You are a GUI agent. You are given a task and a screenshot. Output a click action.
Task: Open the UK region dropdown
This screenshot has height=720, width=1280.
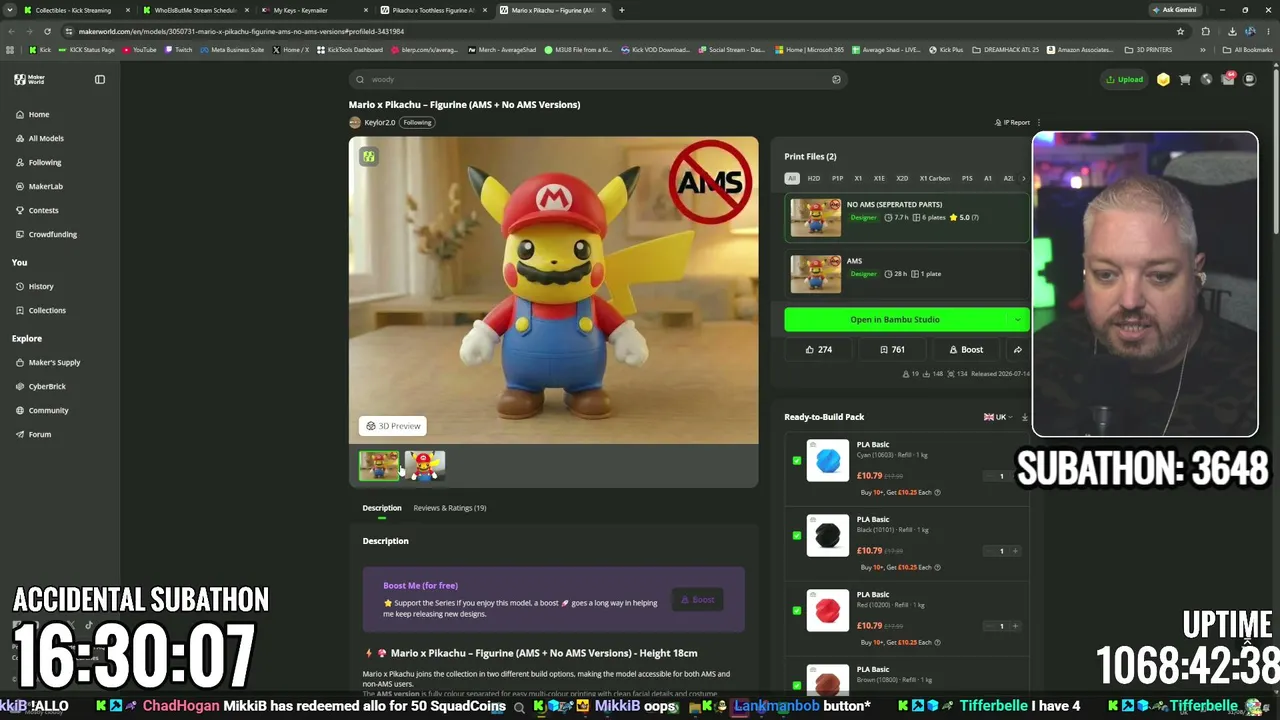(x=998, y=417)
